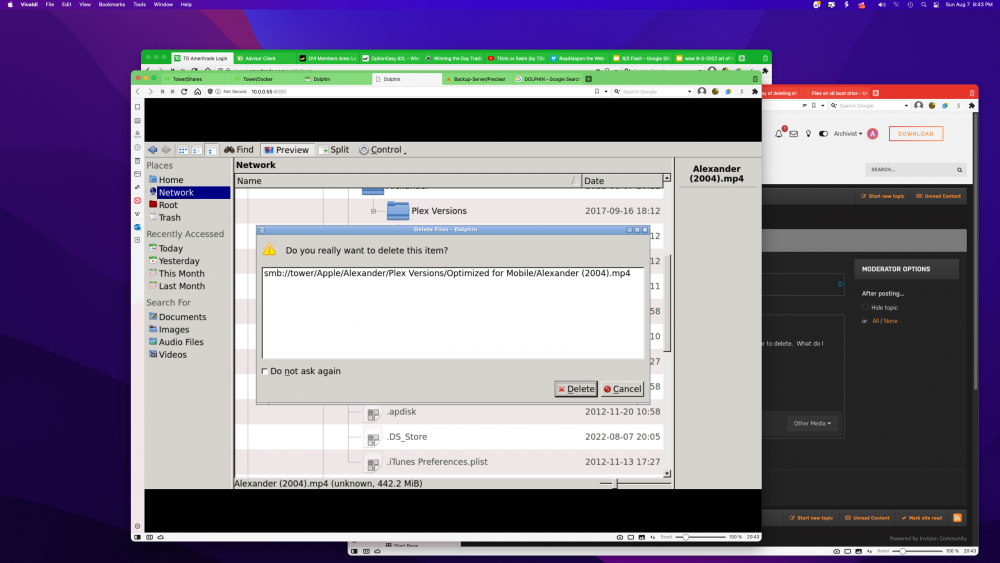Switch to TD Ameritrade Login tab in back window
The image size is (1000, 563).
(x=201, y=58)
